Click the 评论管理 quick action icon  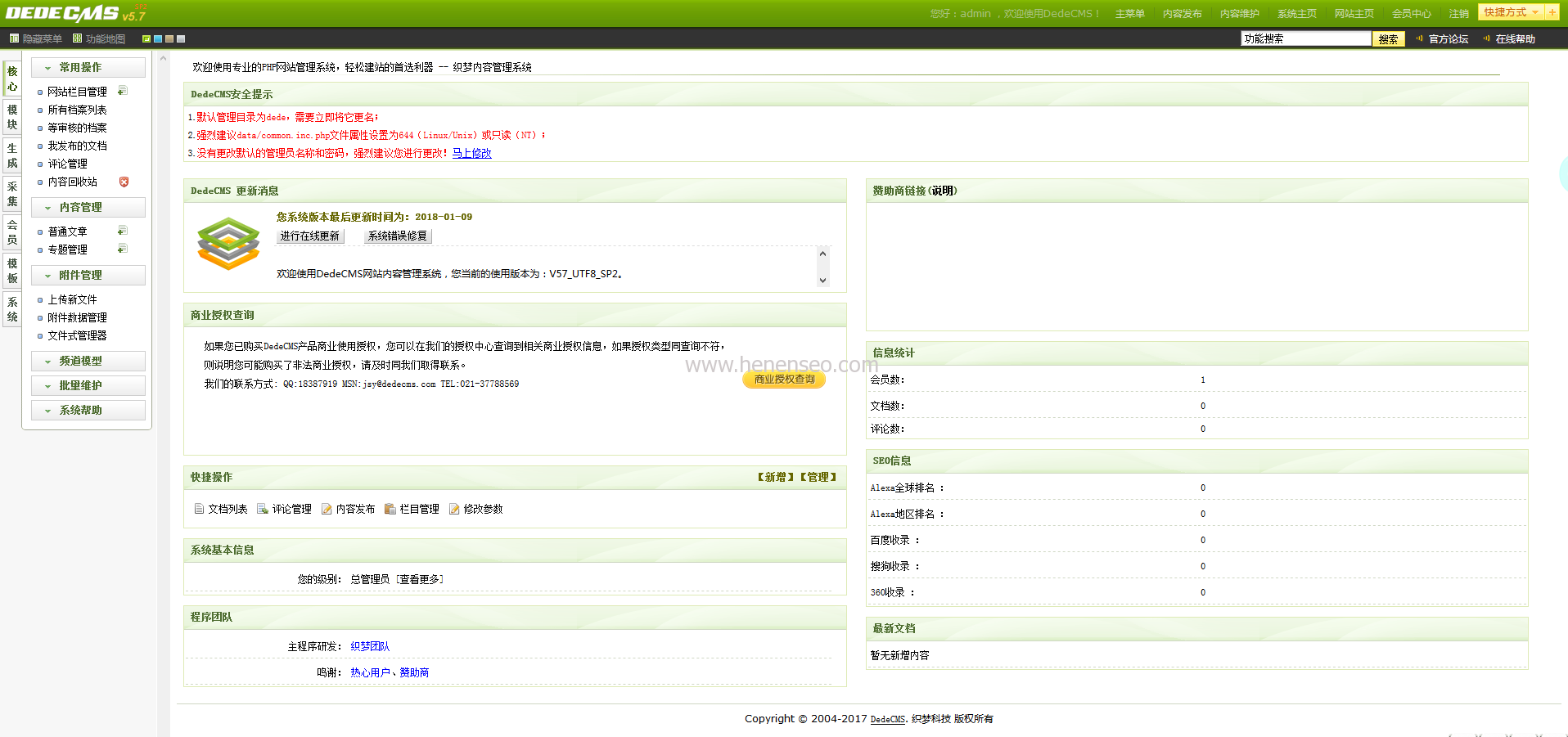click(263, 509)
